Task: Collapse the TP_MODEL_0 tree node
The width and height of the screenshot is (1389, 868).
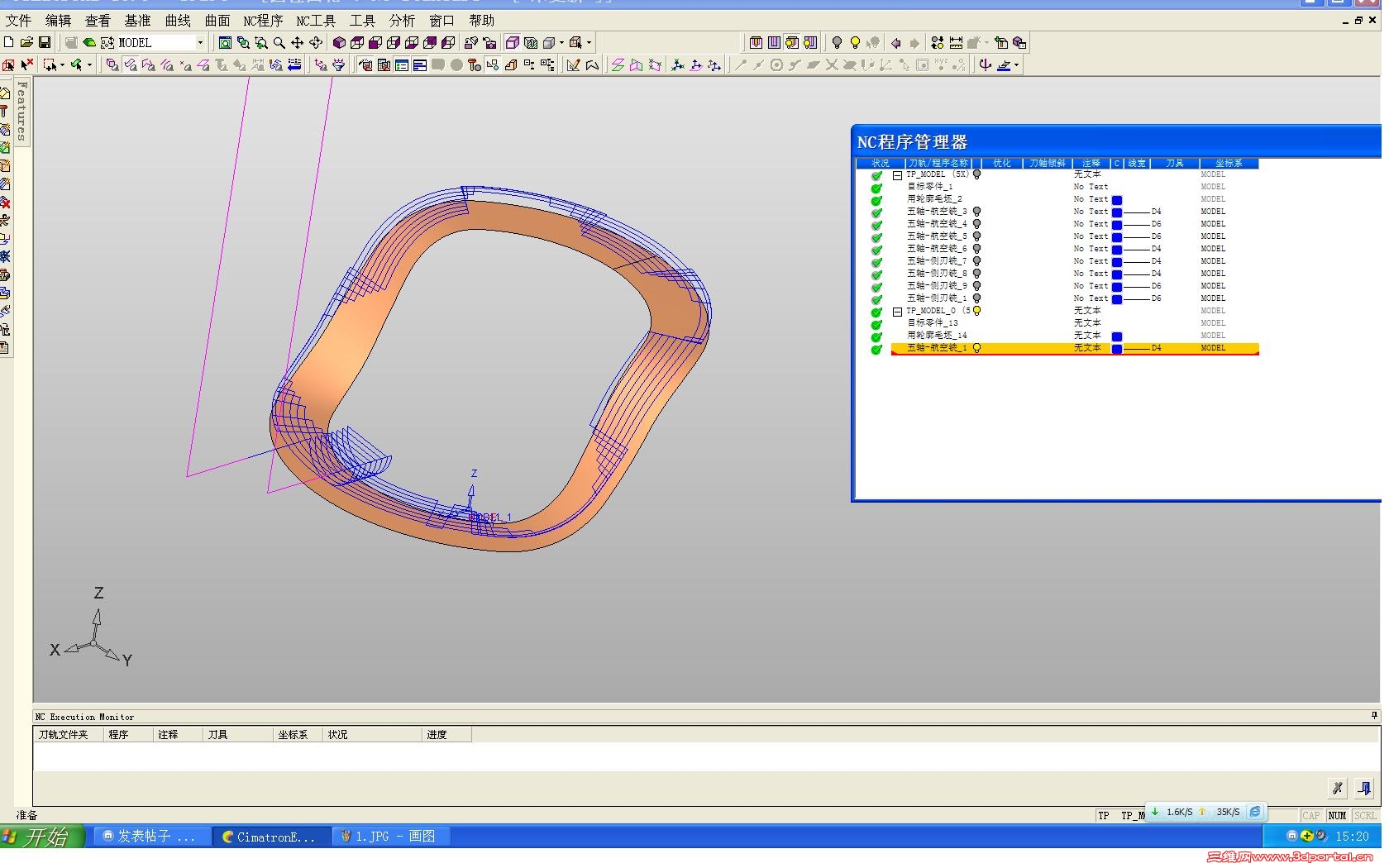Action: pyautogui.click(x=897, y=312)
